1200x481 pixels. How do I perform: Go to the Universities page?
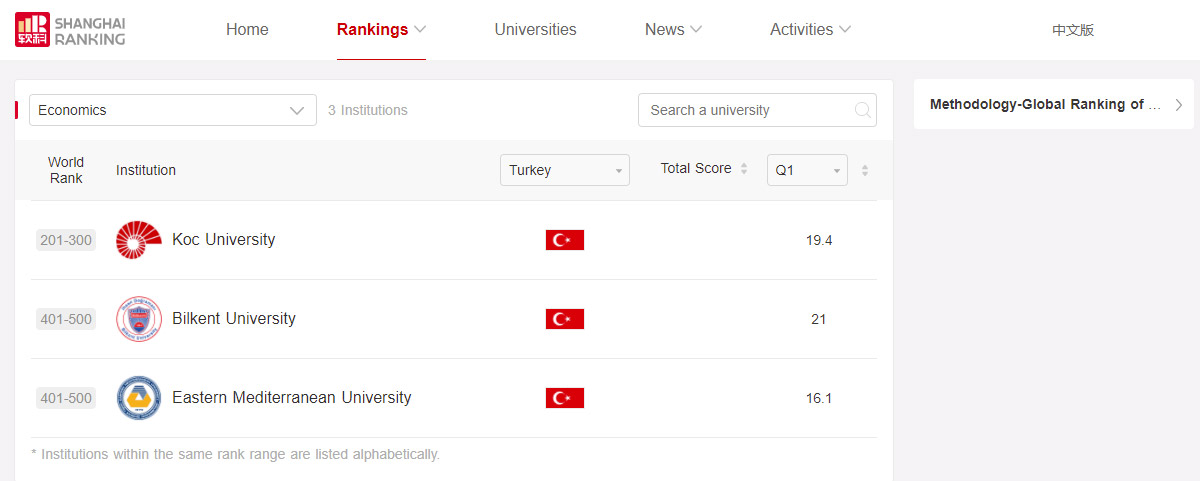pyautogui.click(x=535, y=30)
